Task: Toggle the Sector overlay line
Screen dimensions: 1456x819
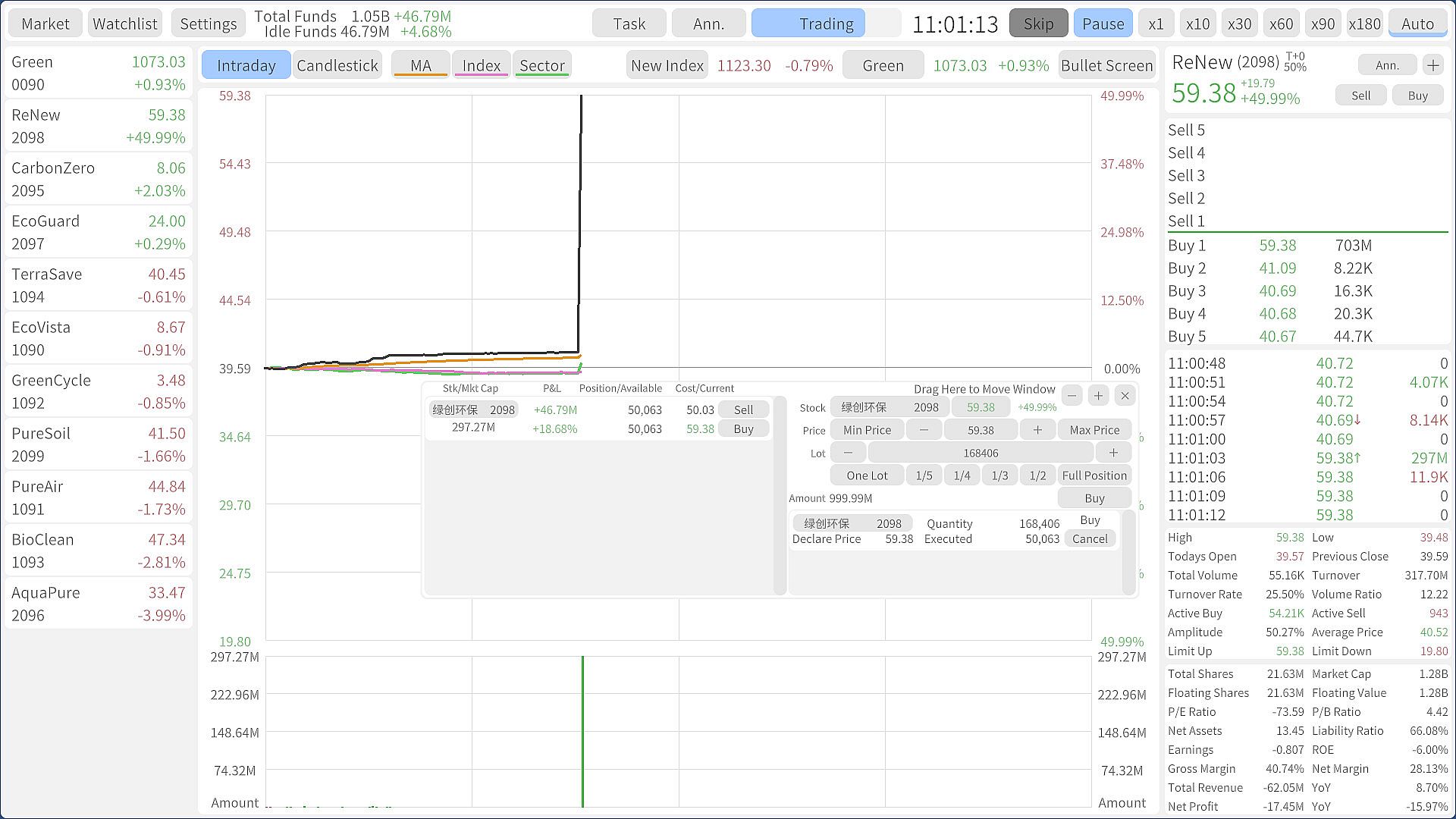Action: point(541,65)
